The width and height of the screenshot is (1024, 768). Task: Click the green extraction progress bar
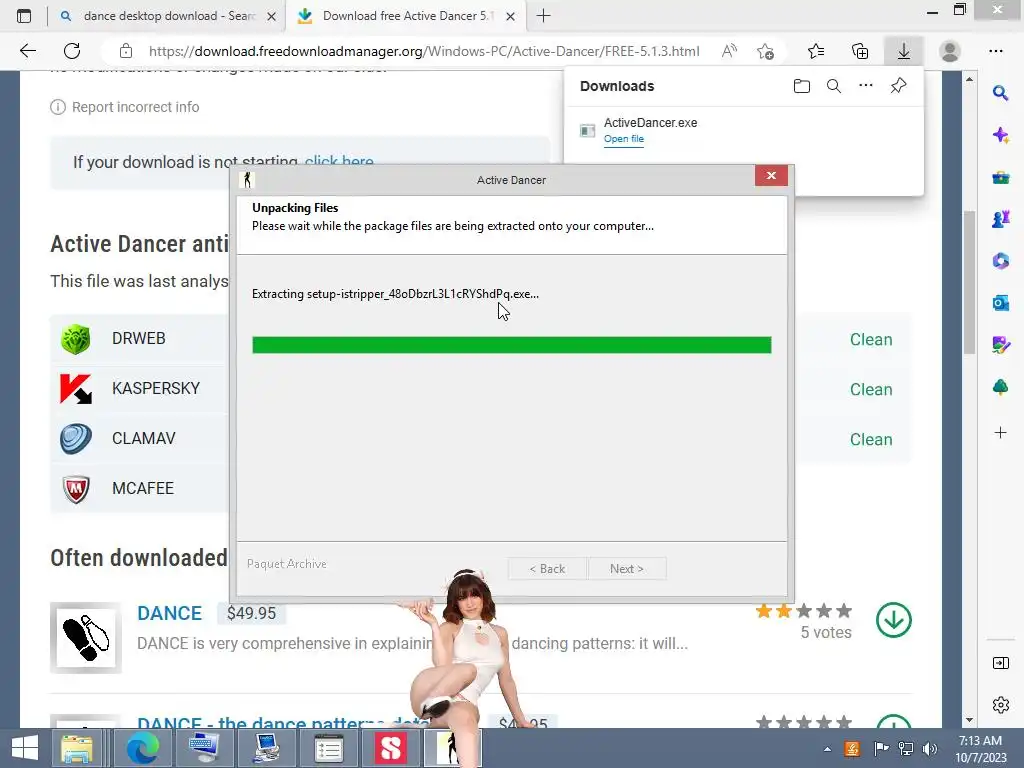coord(511,345)
